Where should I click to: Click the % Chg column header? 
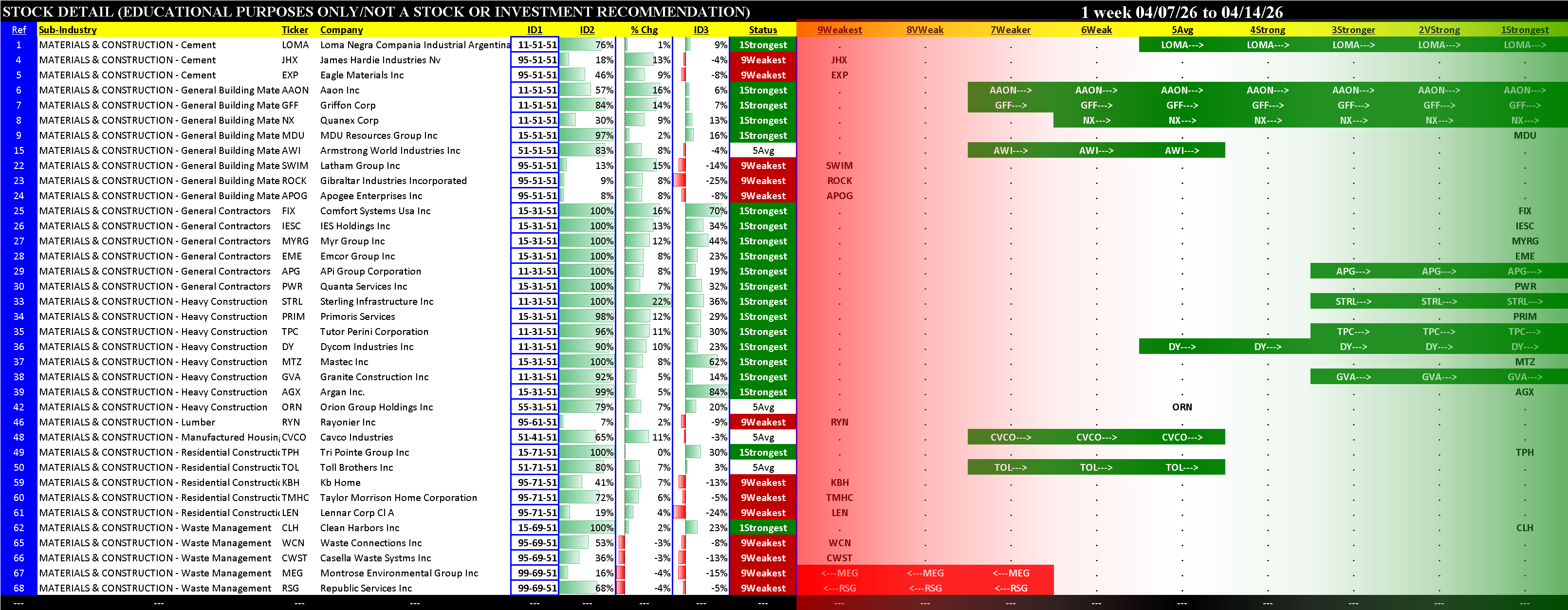point(644,30)
